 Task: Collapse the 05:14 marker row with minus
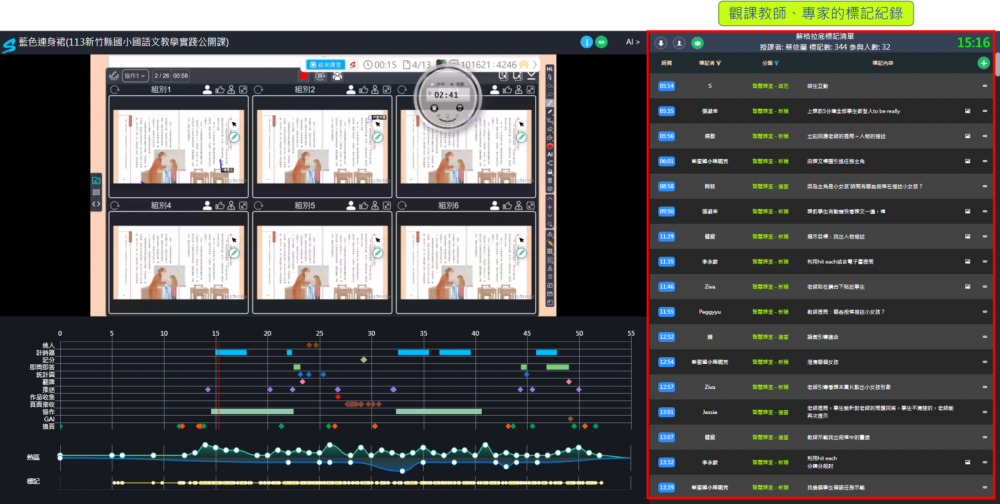[x=985, y=86]
